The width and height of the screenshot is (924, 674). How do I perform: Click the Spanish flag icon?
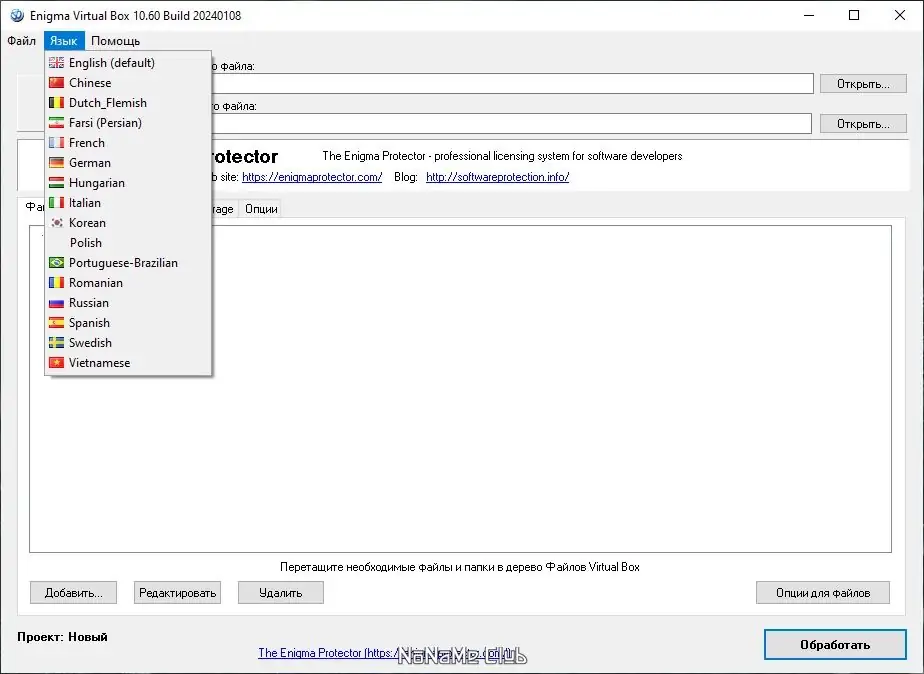coord(57,323)
